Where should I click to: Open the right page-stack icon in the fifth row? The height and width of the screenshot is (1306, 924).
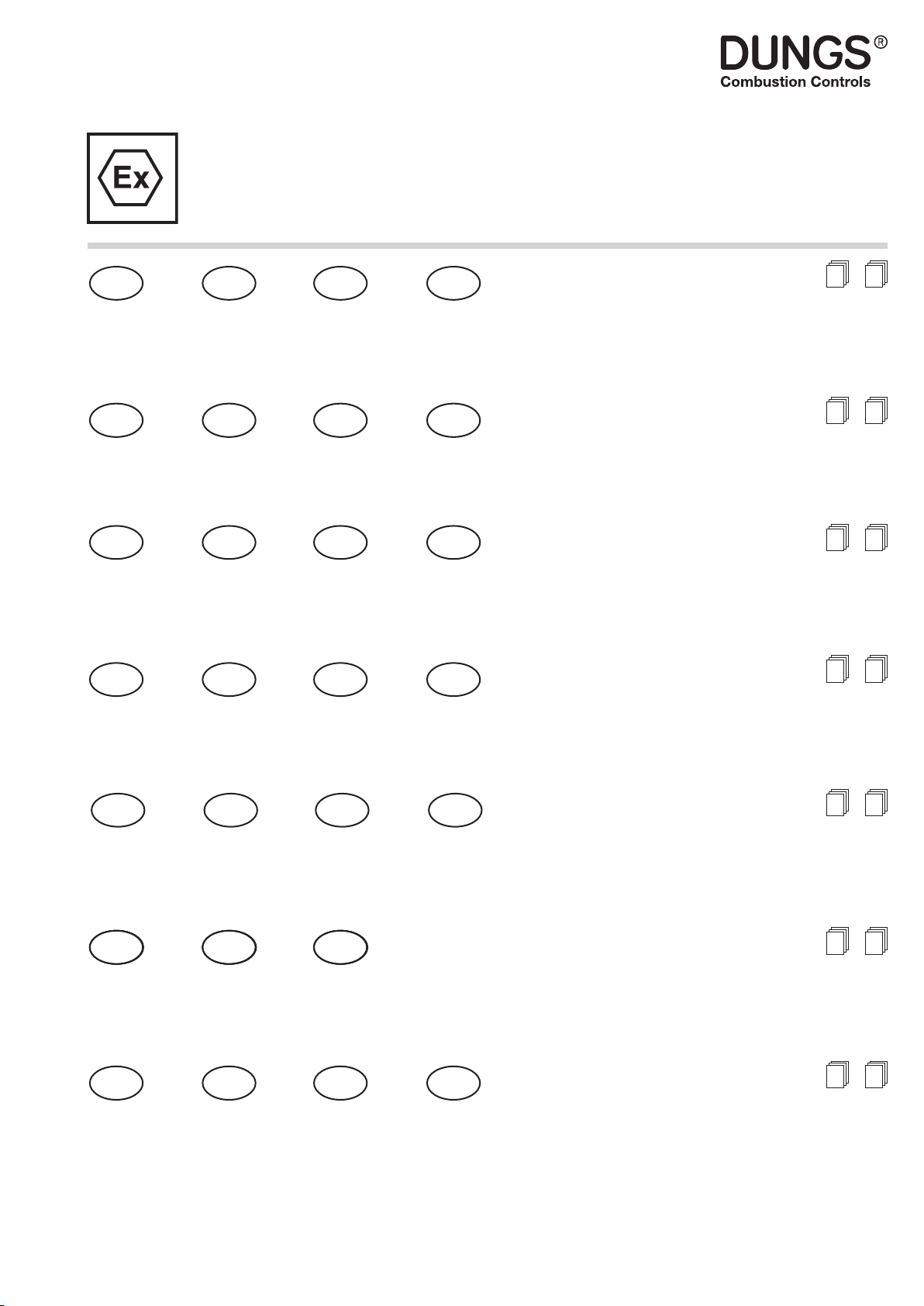[875, 803]
